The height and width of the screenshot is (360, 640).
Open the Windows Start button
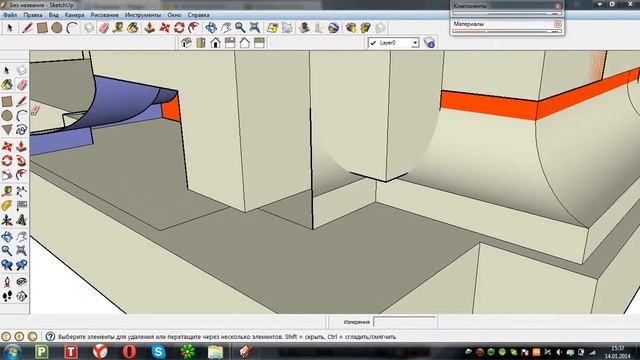pyautogui.click(x=12, y=352)
